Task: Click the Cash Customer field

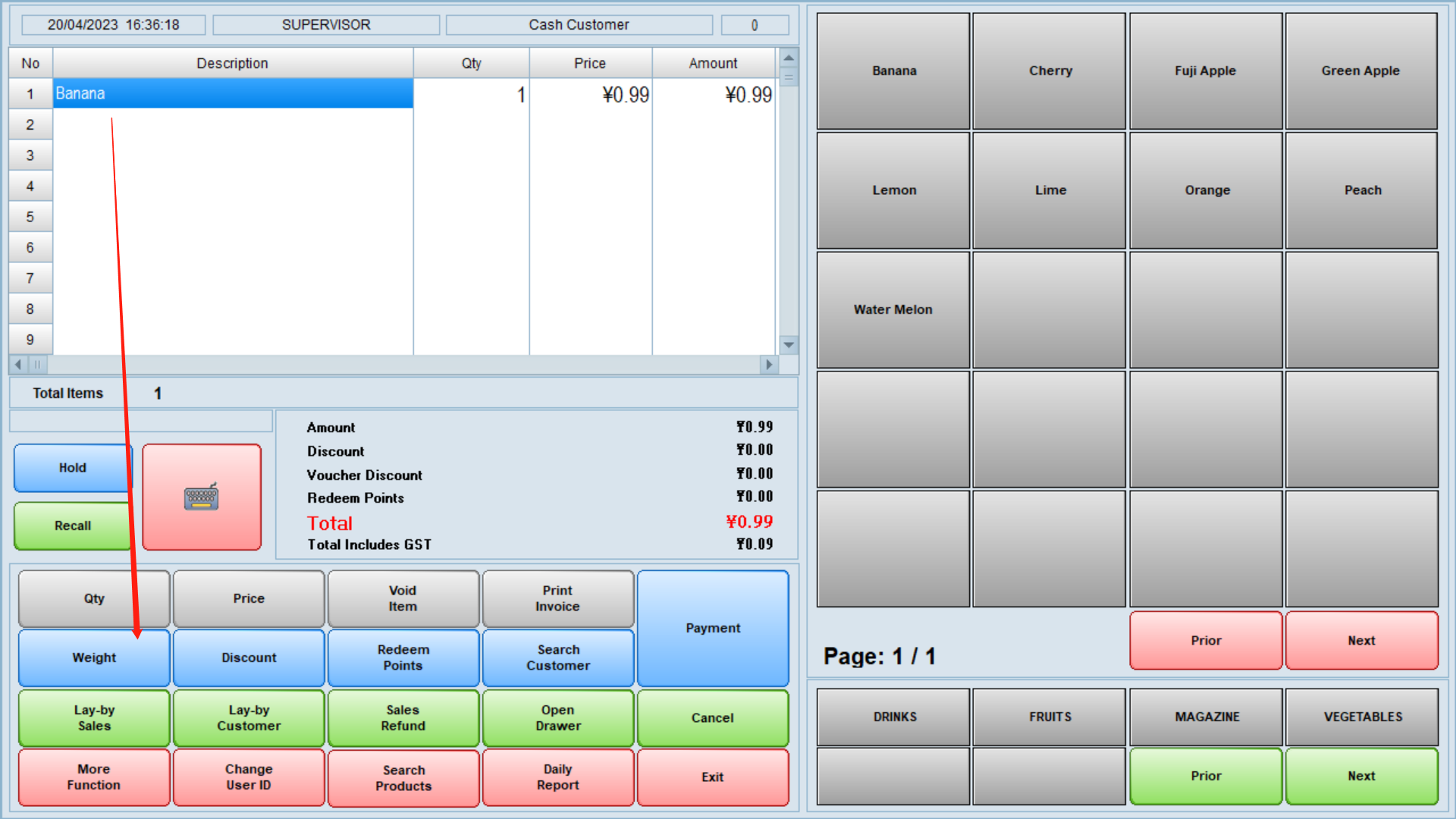Action: point(579,24)
